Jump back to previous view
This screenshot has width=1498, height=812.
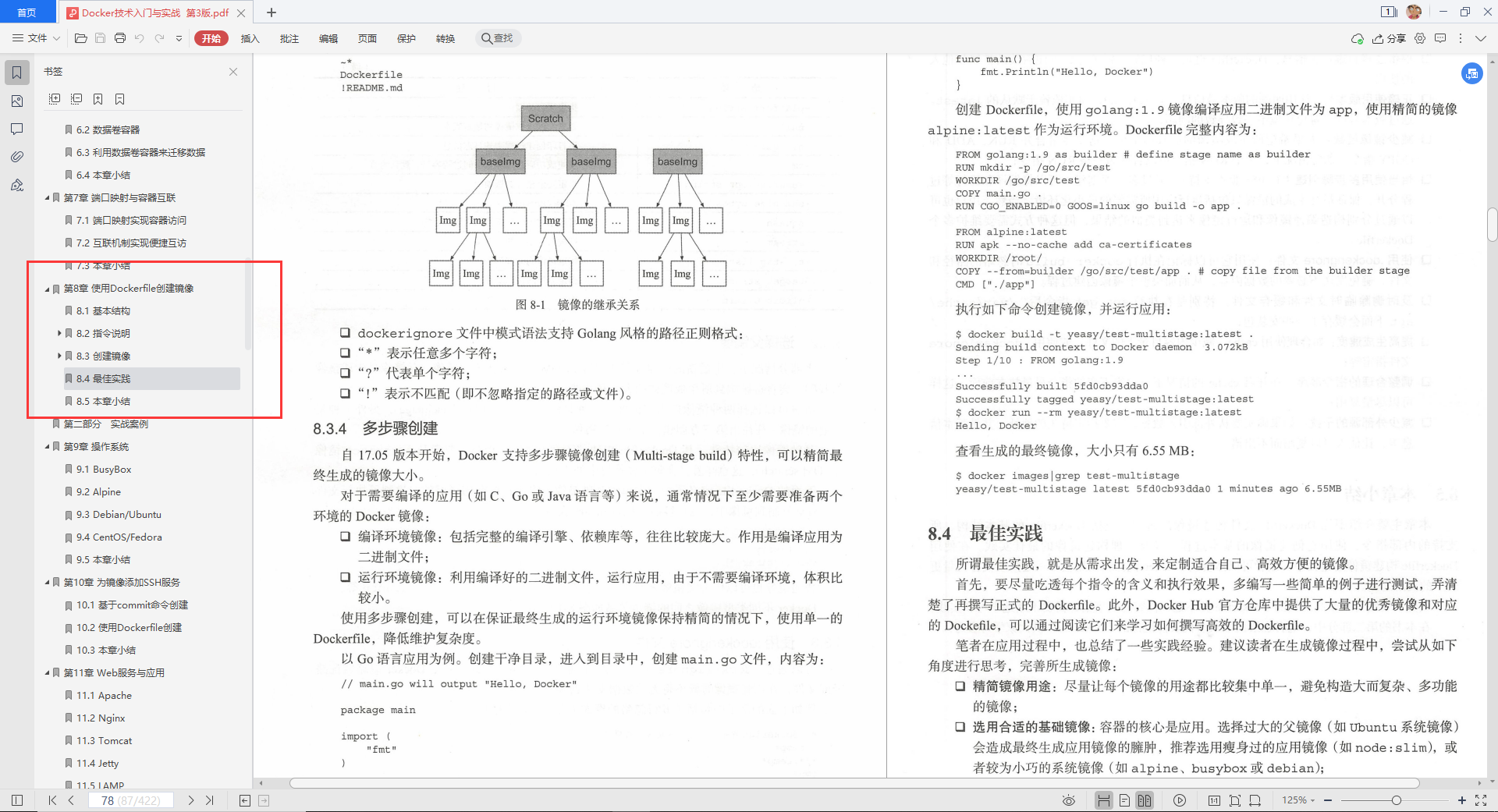coord(245,800)
